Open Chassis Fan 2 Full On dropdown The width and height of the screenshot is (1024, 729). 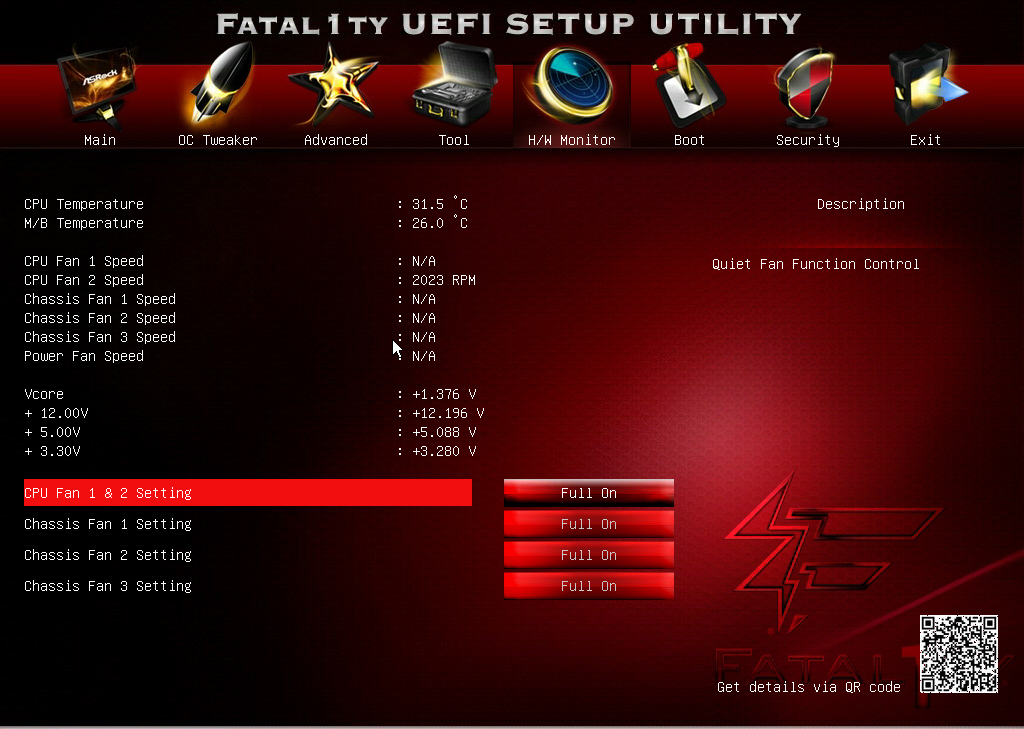(x=588, y=555)
